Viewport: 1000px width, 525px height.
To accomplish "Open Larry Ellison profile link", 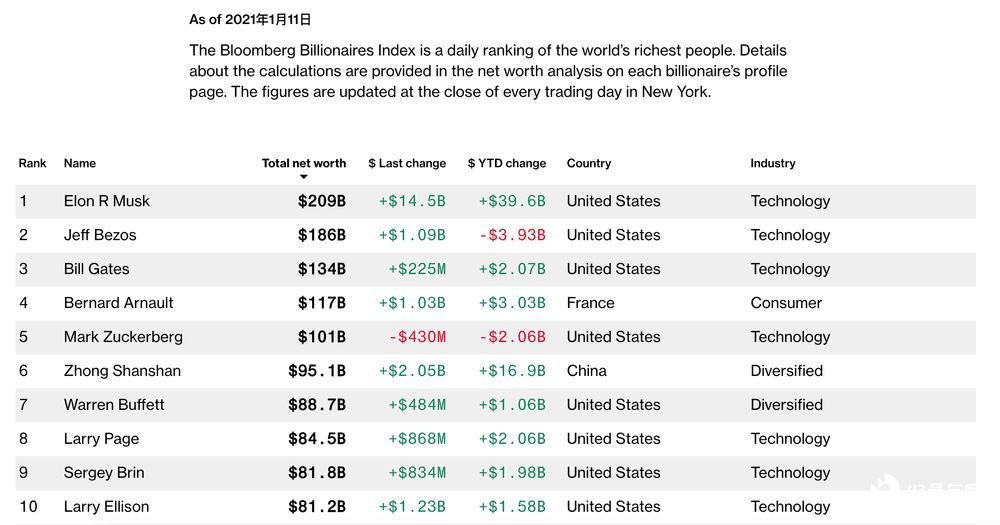I will point(107,507).
